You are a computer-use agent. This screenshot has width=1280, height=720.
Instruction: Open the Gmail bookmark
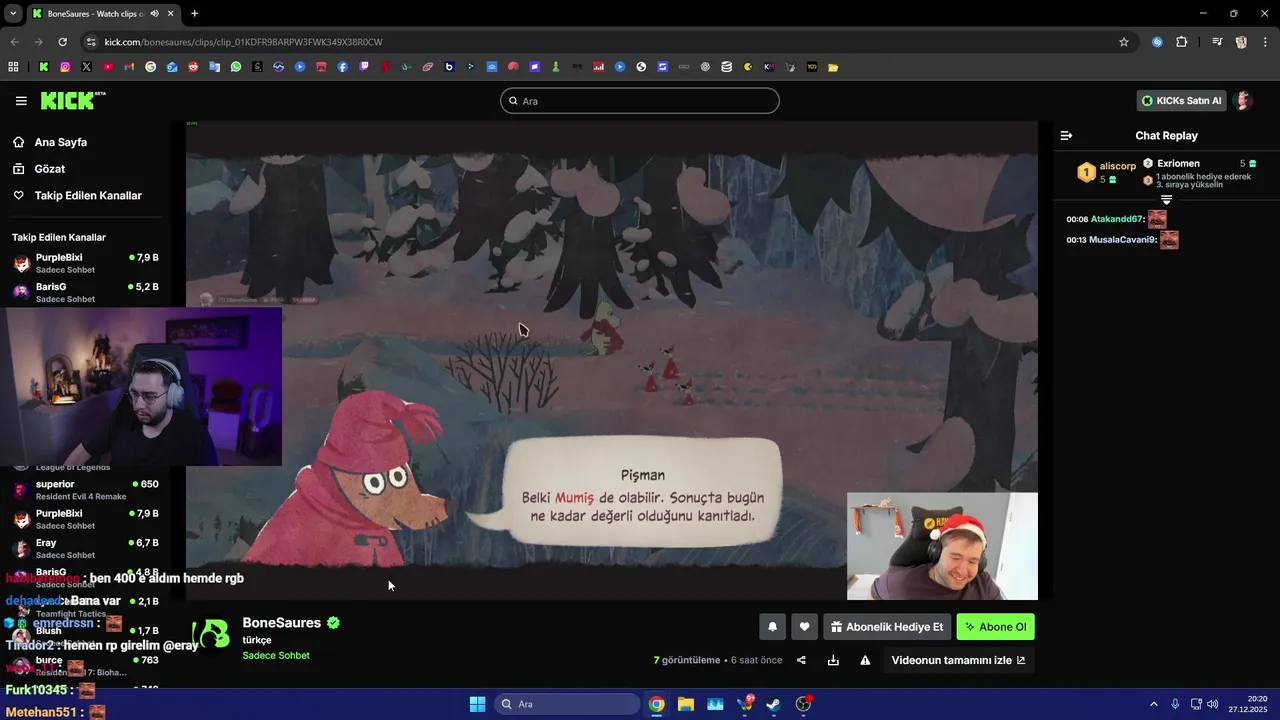pos(129,67)
